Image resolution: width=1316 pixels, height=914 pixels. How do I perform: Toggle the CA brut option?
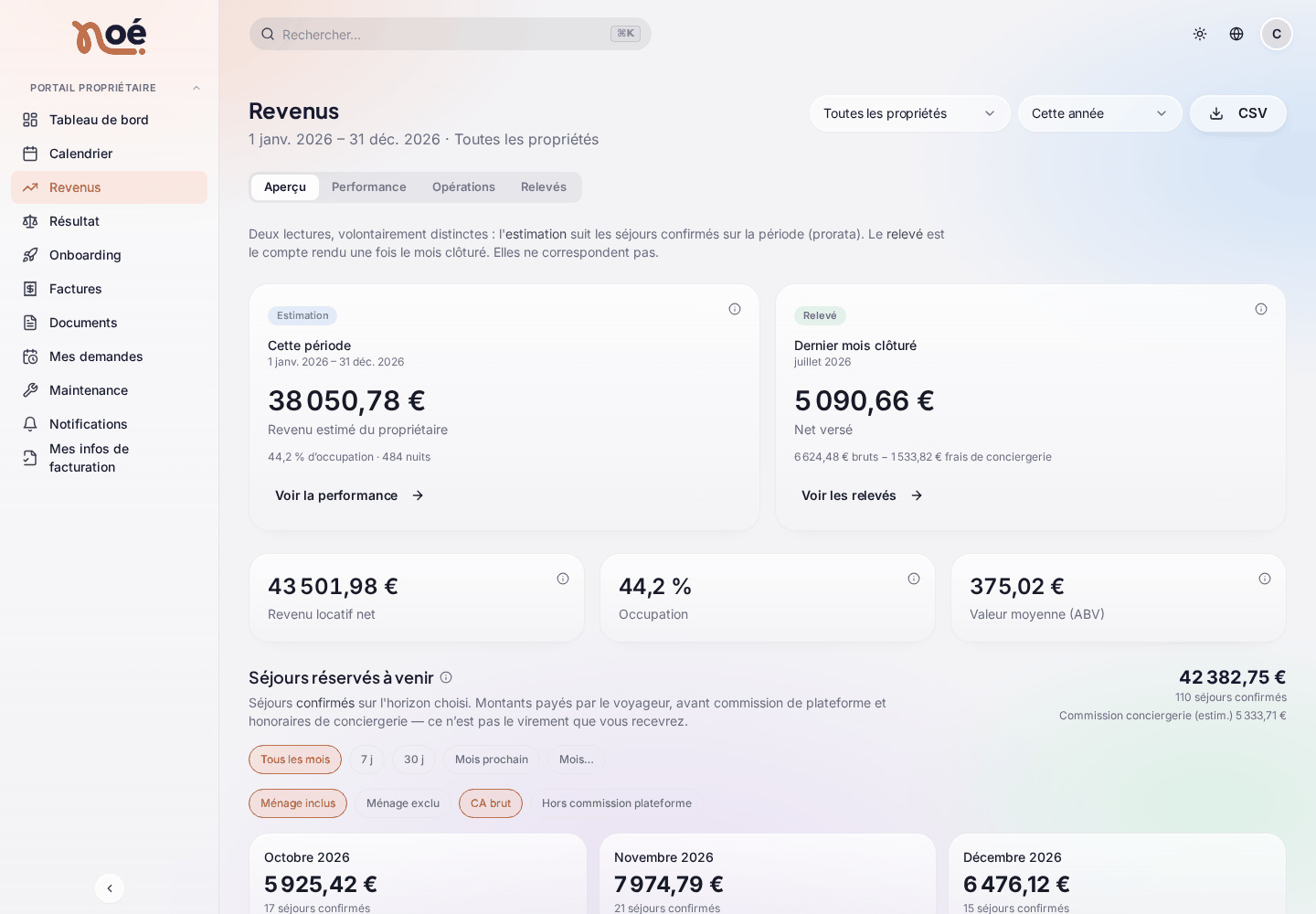(491, 803)
